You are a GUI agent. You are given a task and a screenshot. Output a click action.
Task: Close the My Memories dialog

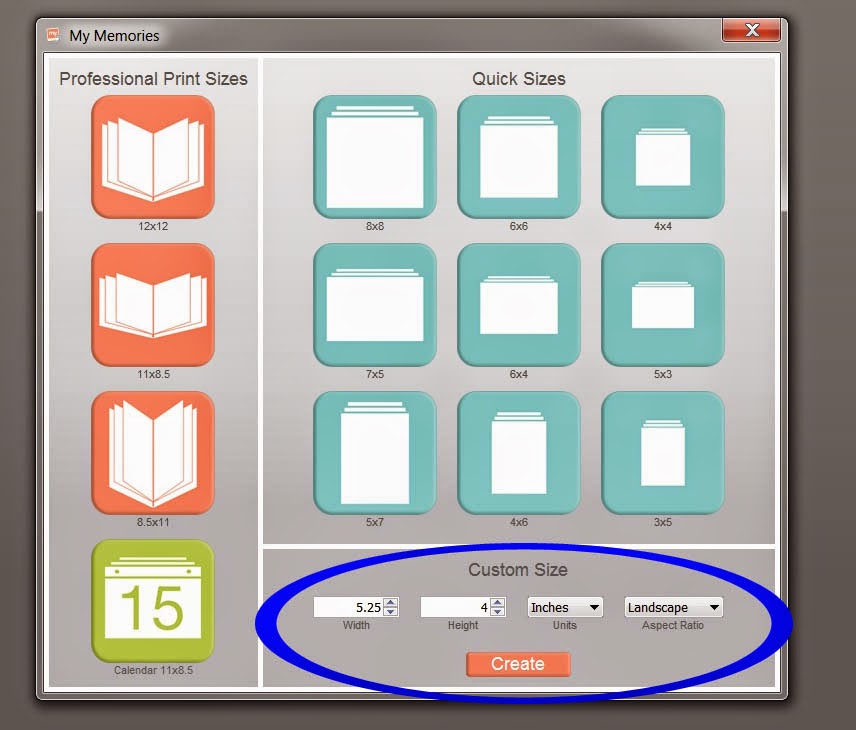(751, 30)
